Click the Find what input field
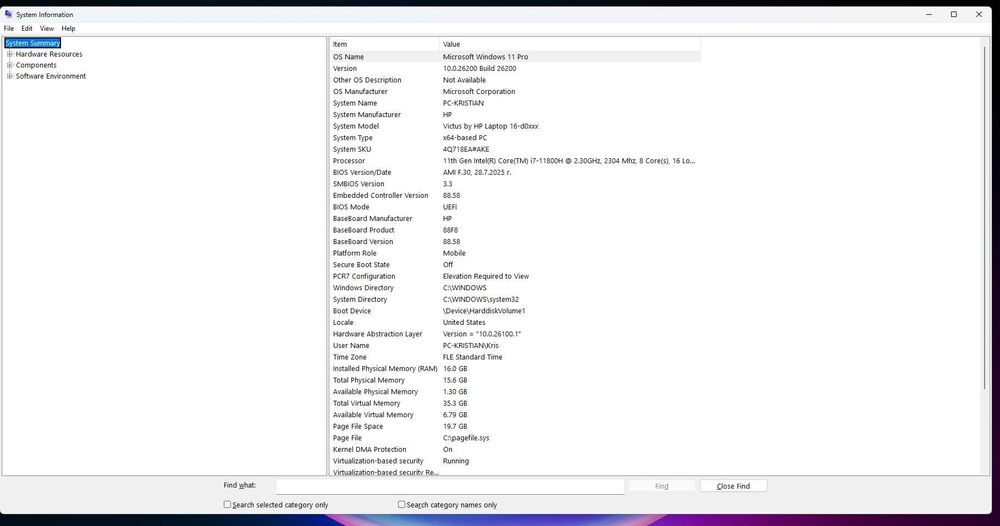The image size is (1000, 526). [x=450, y=486]
